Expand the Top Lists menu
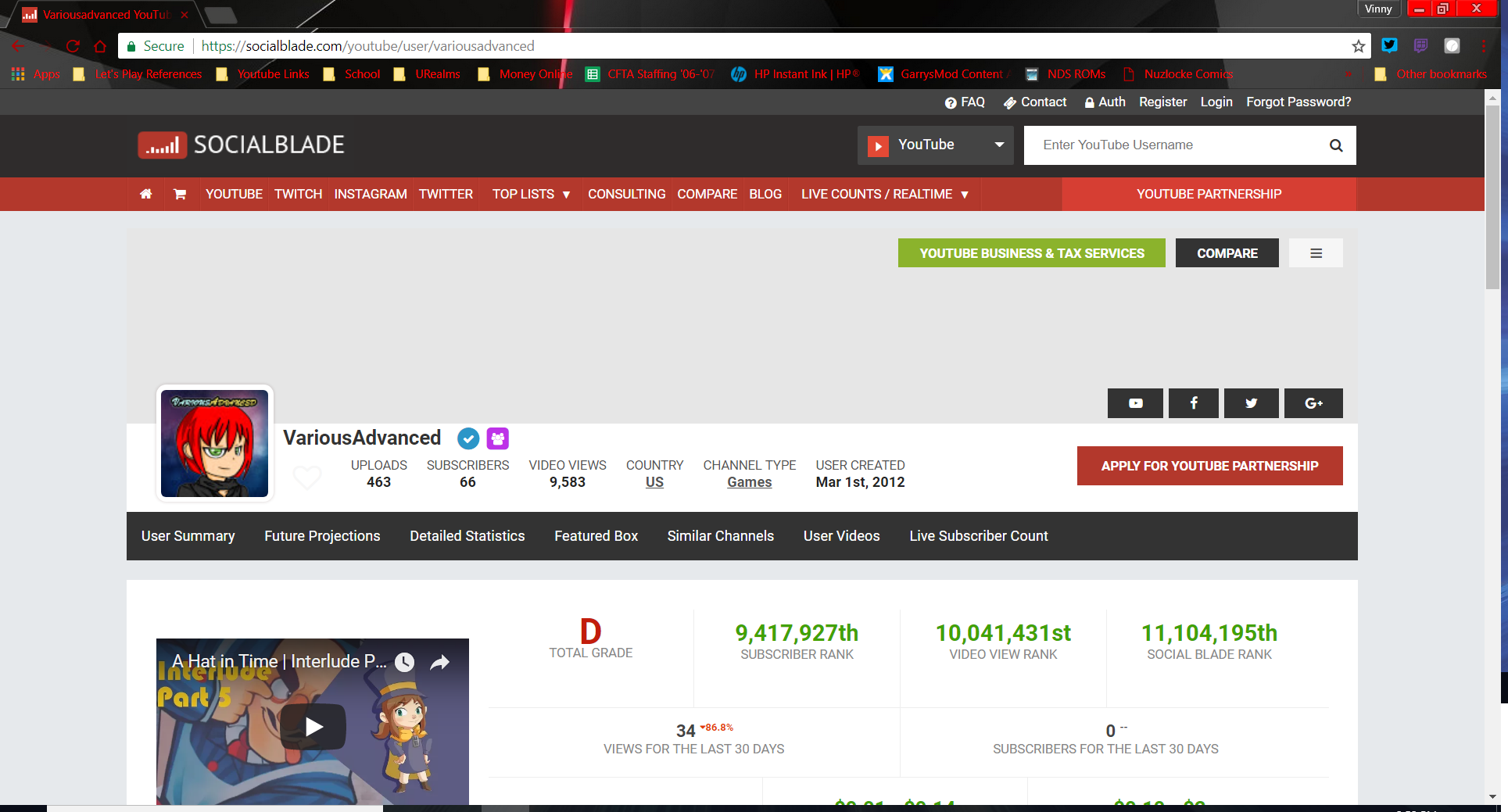The image size is (1508, 812). point(531,194)
